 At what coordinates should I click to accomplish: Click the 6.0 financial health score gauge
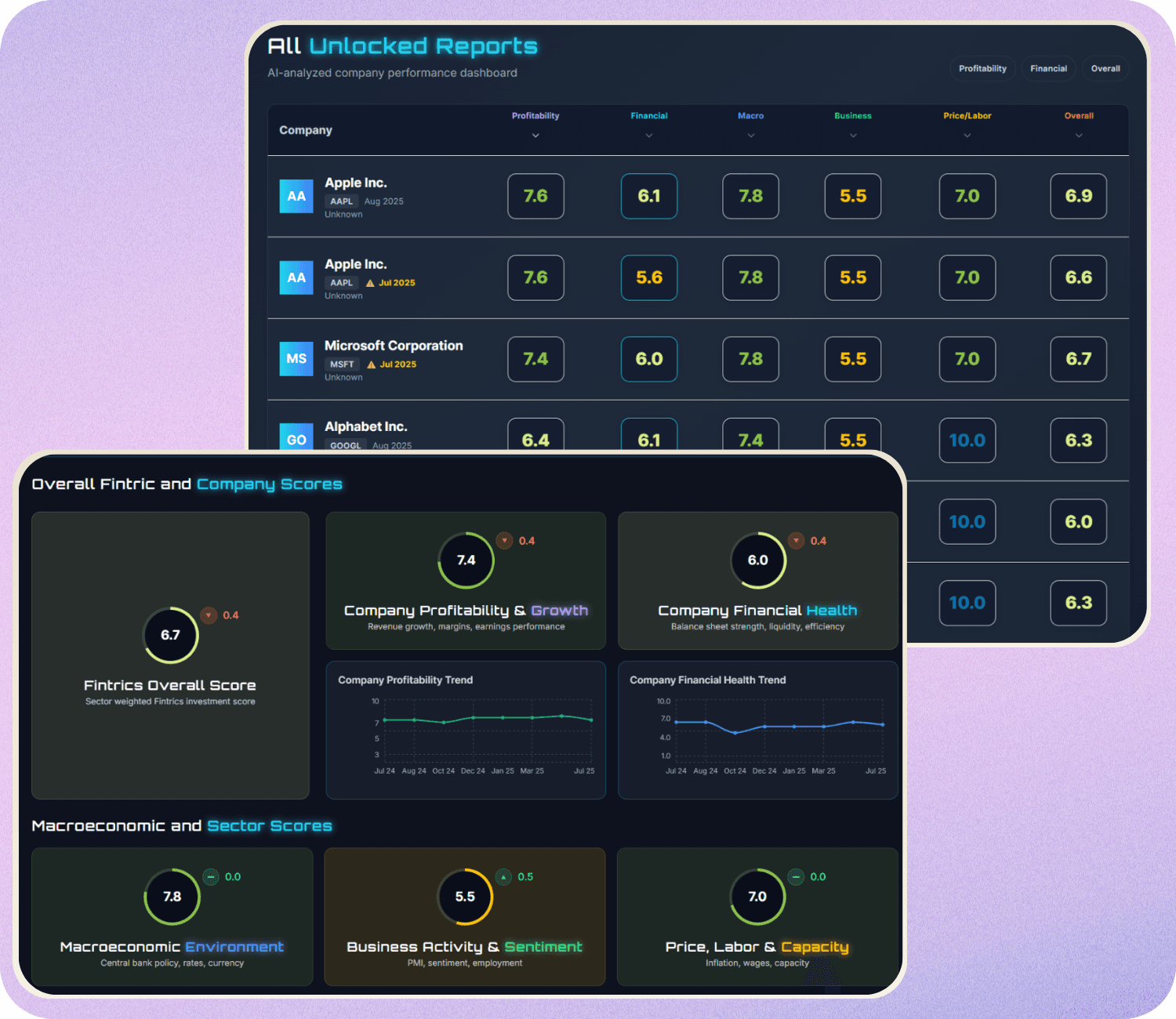[758, 560]
